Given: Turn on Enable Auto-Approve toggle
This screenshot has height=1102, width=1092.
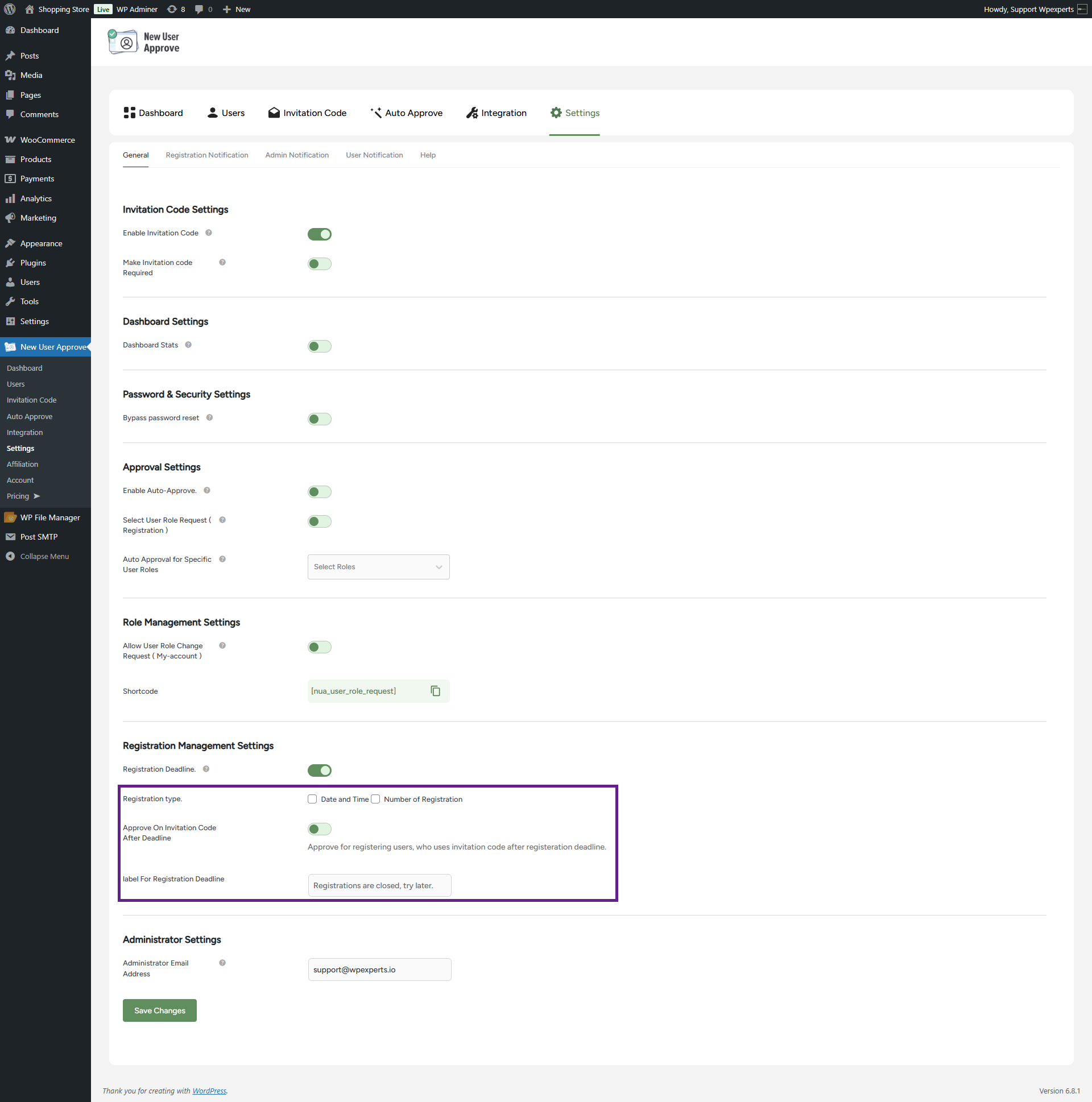Looking at the screenshot, I should point(320,492).
